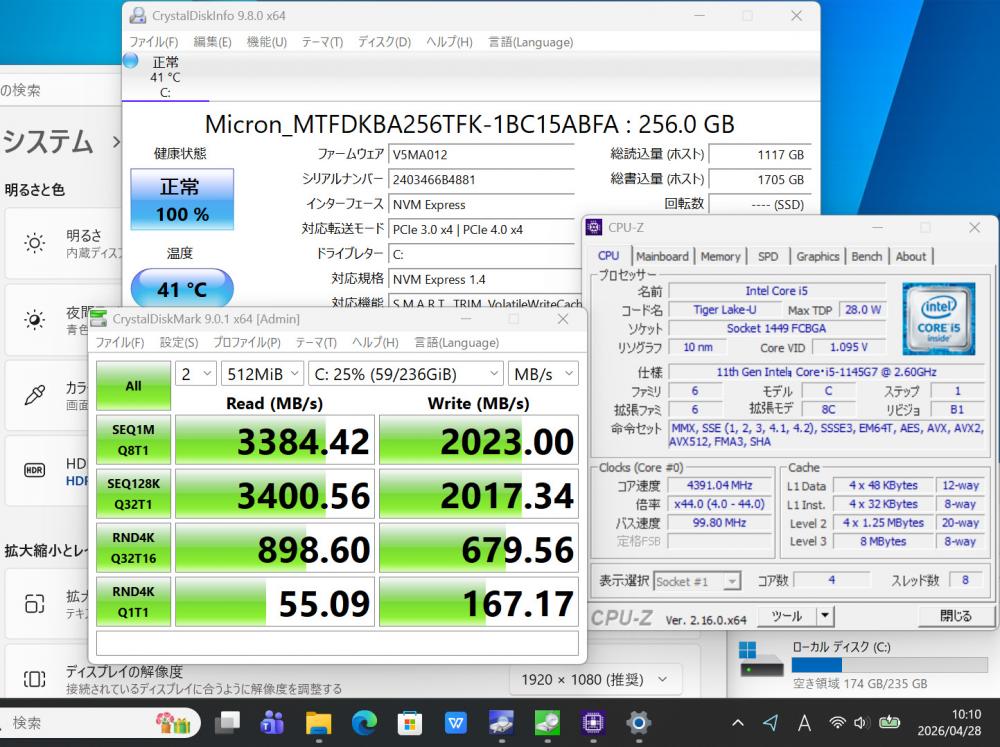This screenshot has height=747, width=1000.
Task: Click the blue health status disk icon
Action: tap(130, 61)
